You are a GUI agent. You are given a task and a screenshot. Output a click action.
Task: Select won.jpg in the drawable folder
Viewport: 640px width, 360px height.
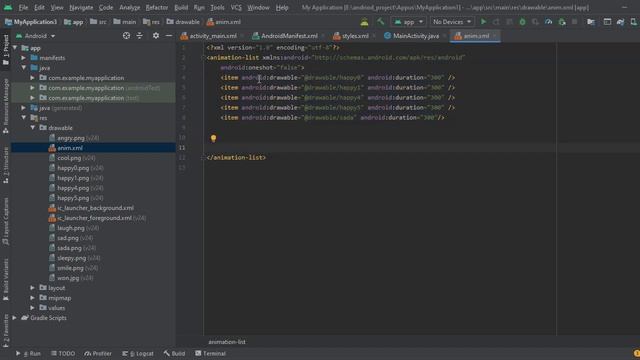click(68, 278)
